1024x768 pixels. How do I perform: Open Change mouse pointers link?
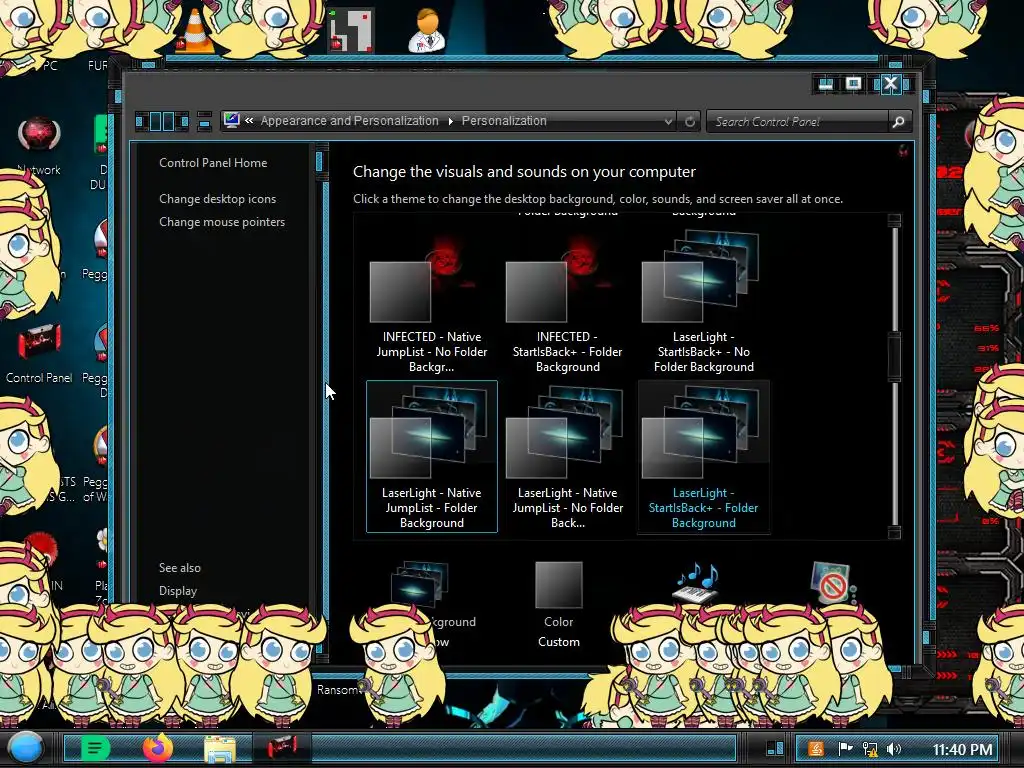222,222
